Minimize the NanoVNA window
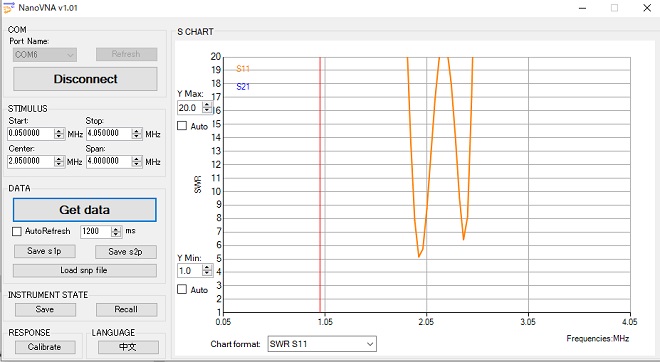This screenshot has height=362, width=660. click(x=583, y=8)
